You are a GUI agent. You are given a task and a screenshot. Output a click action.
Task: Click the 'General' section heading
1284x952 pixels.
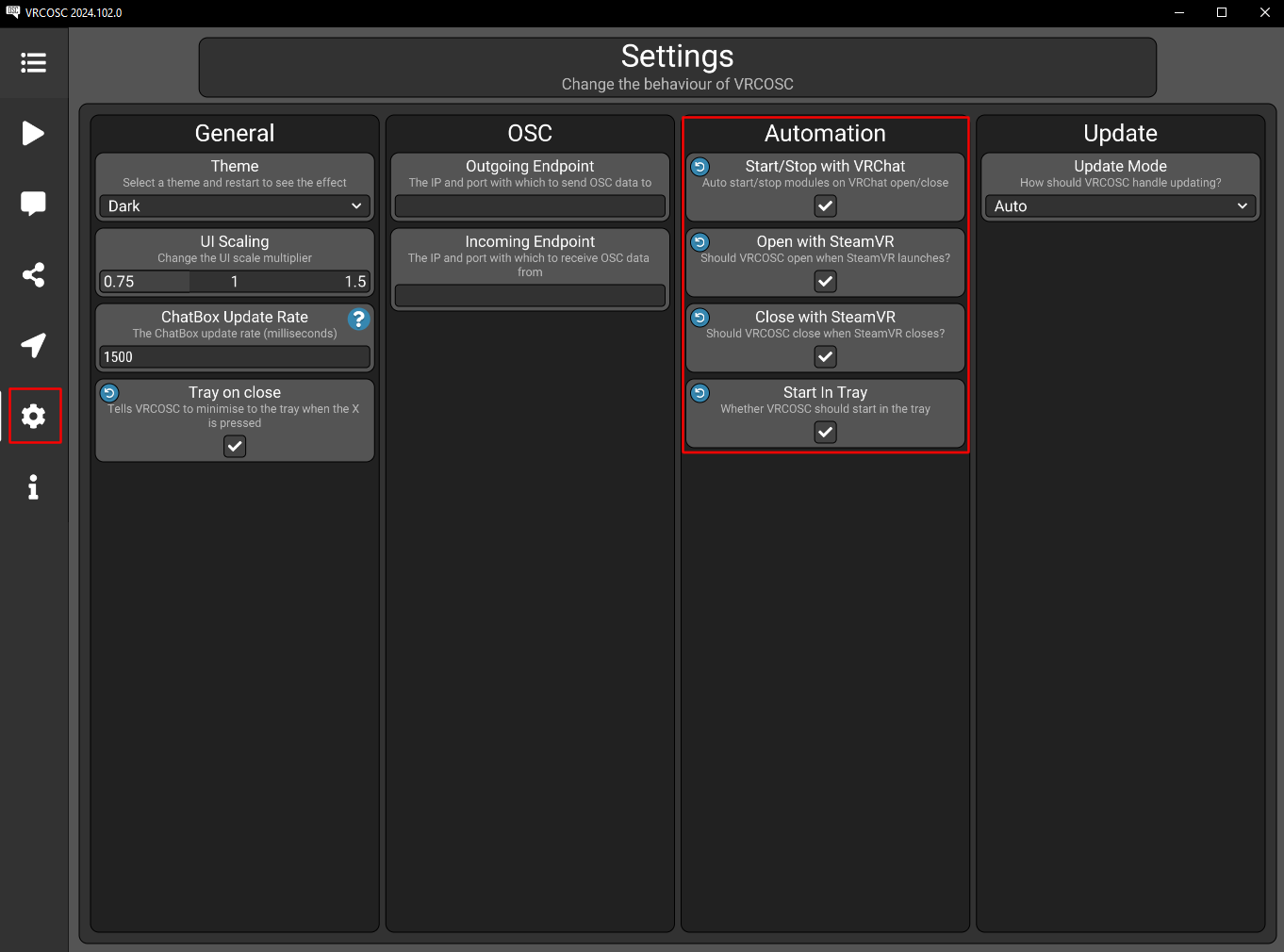[x=235, y=133]
